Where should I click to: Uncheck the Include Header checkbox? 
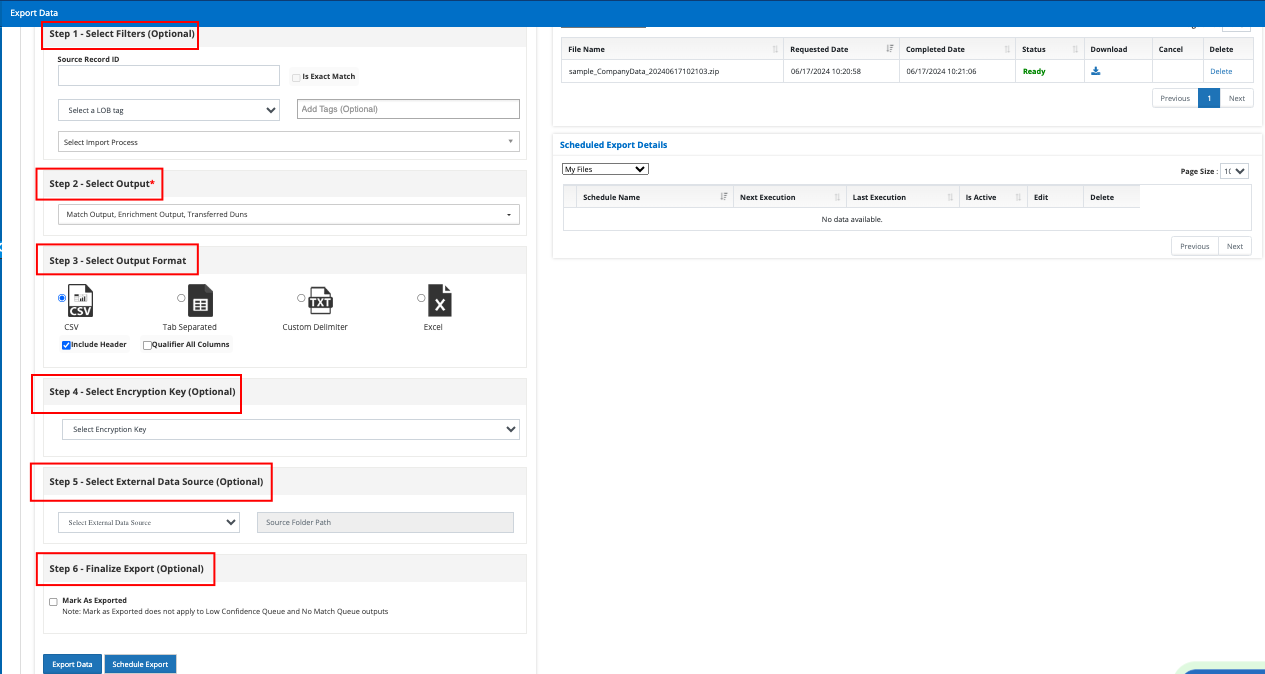point(66,345)
